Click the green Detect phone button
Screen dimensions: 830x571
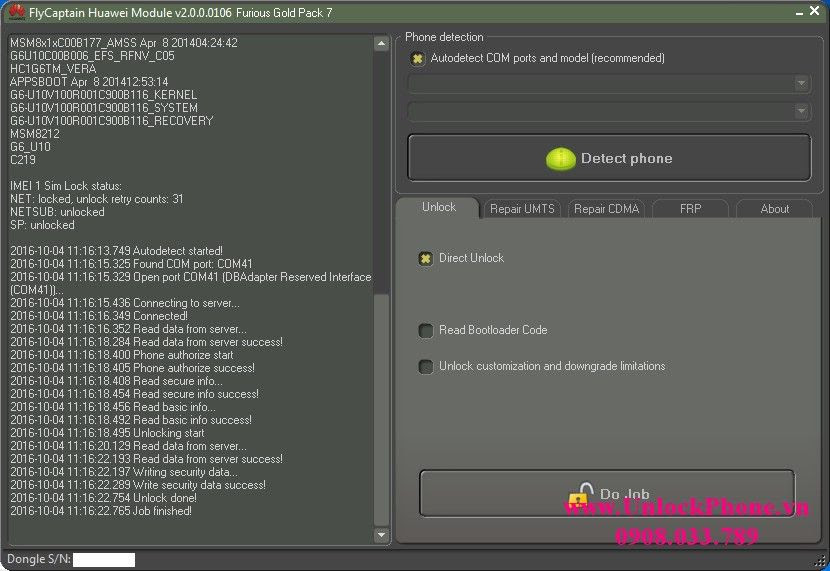(609, 158)
